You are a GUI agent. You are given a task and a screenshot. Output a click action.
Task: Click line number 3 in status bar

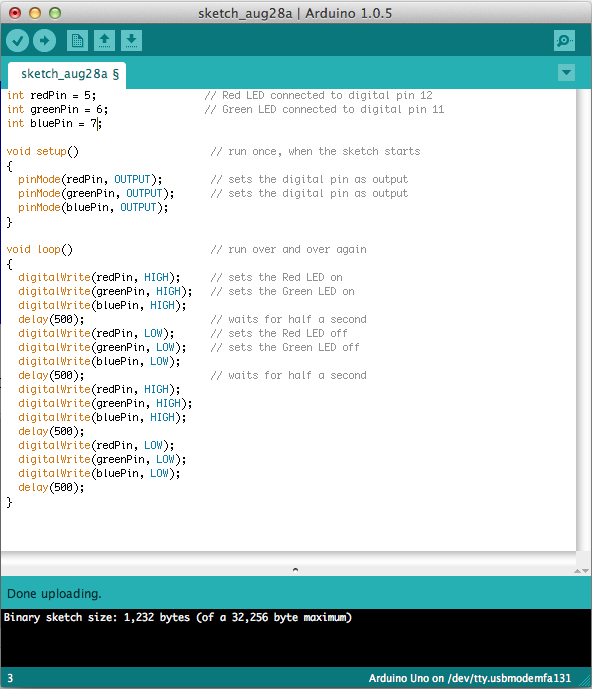coord(10,678)
